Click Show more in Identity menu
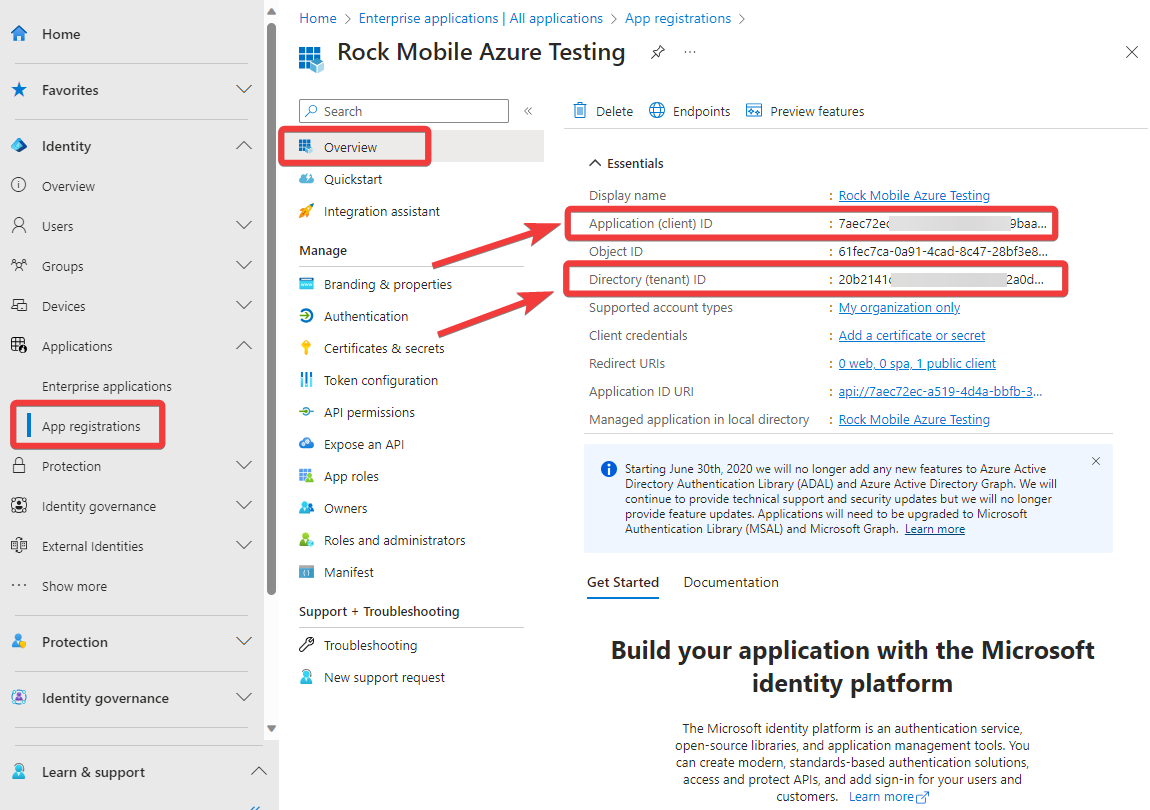This screenshot has width=1150, height=810. pyautogui.click(x=74, y=585)
